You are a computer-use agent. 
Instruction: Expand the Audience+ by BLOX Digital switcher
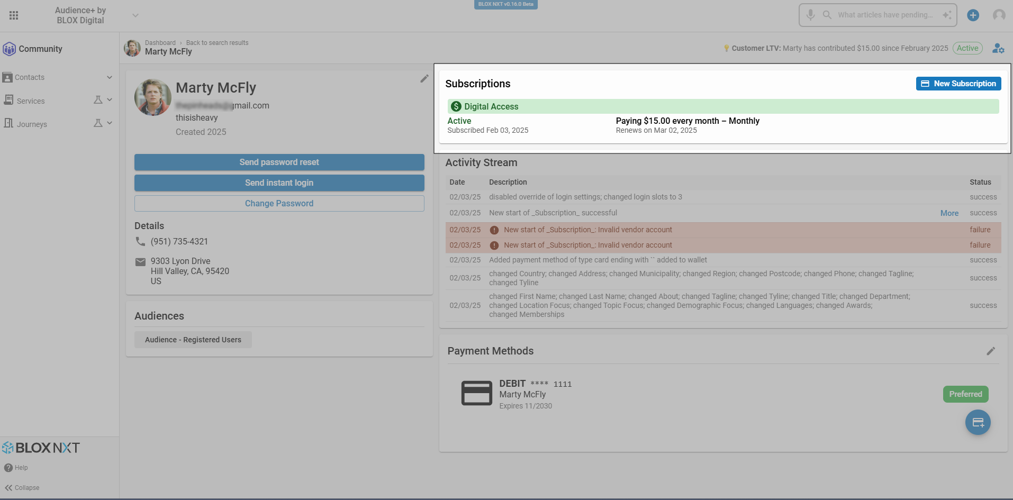[x=135, y=15]
